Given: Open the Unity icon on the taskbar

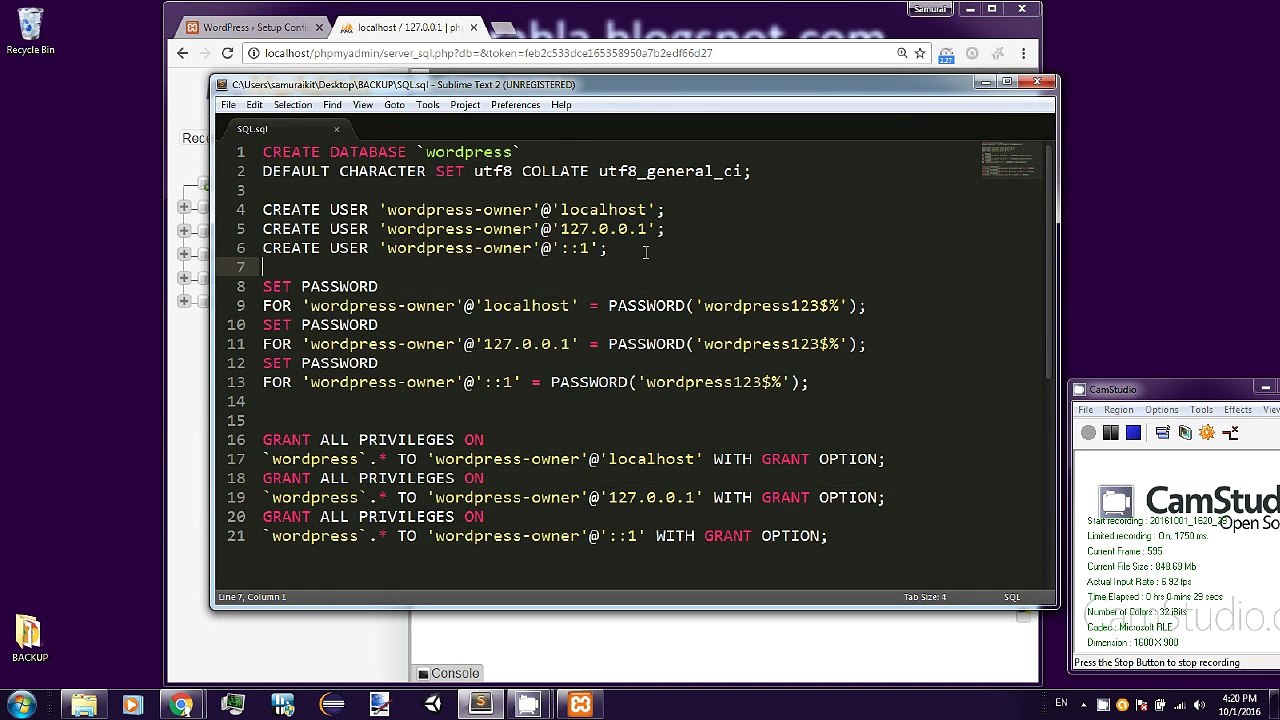Looking at the screenshot, I should (432, 705).
